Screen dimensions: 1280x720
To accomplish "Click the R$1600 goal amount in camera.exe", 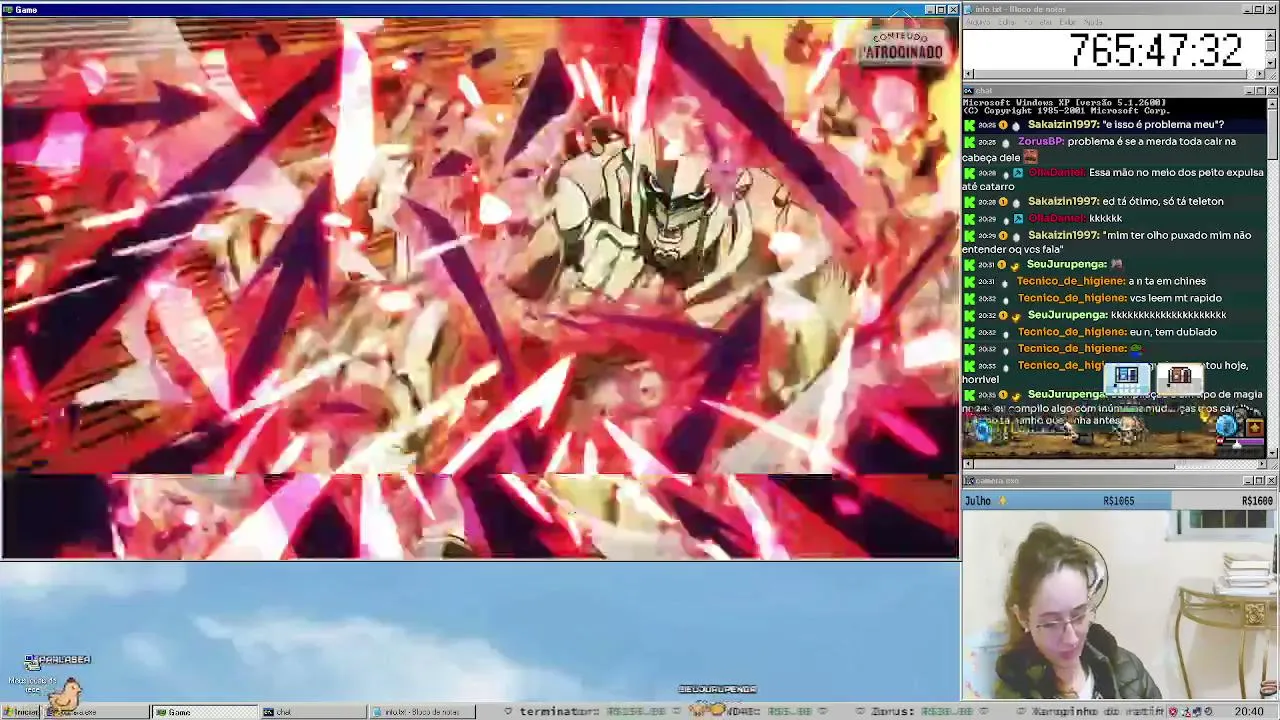I will click(x=1257, y=501).
